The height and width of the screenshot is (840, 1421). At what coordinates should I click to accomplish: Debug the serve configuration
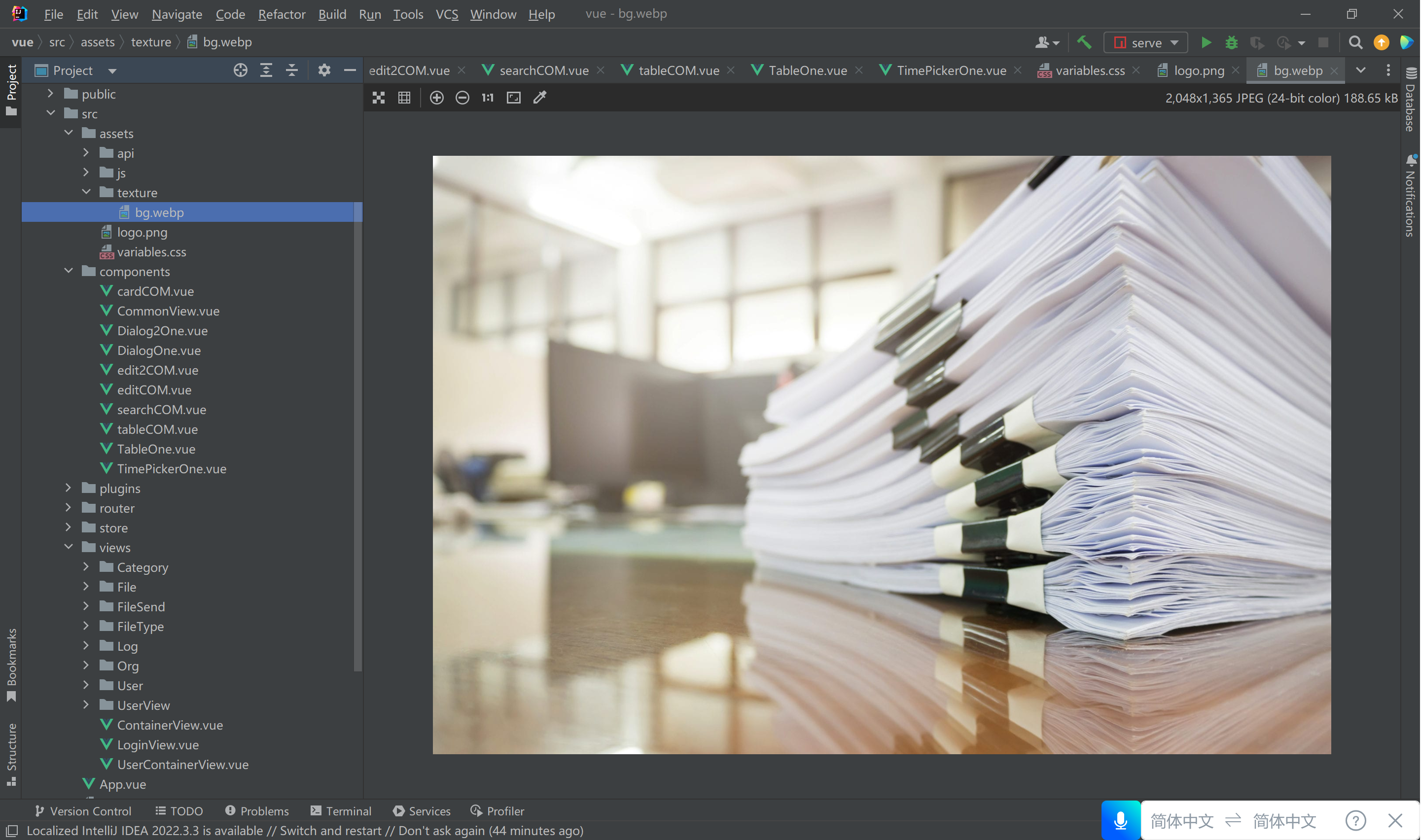[1231, 42]
